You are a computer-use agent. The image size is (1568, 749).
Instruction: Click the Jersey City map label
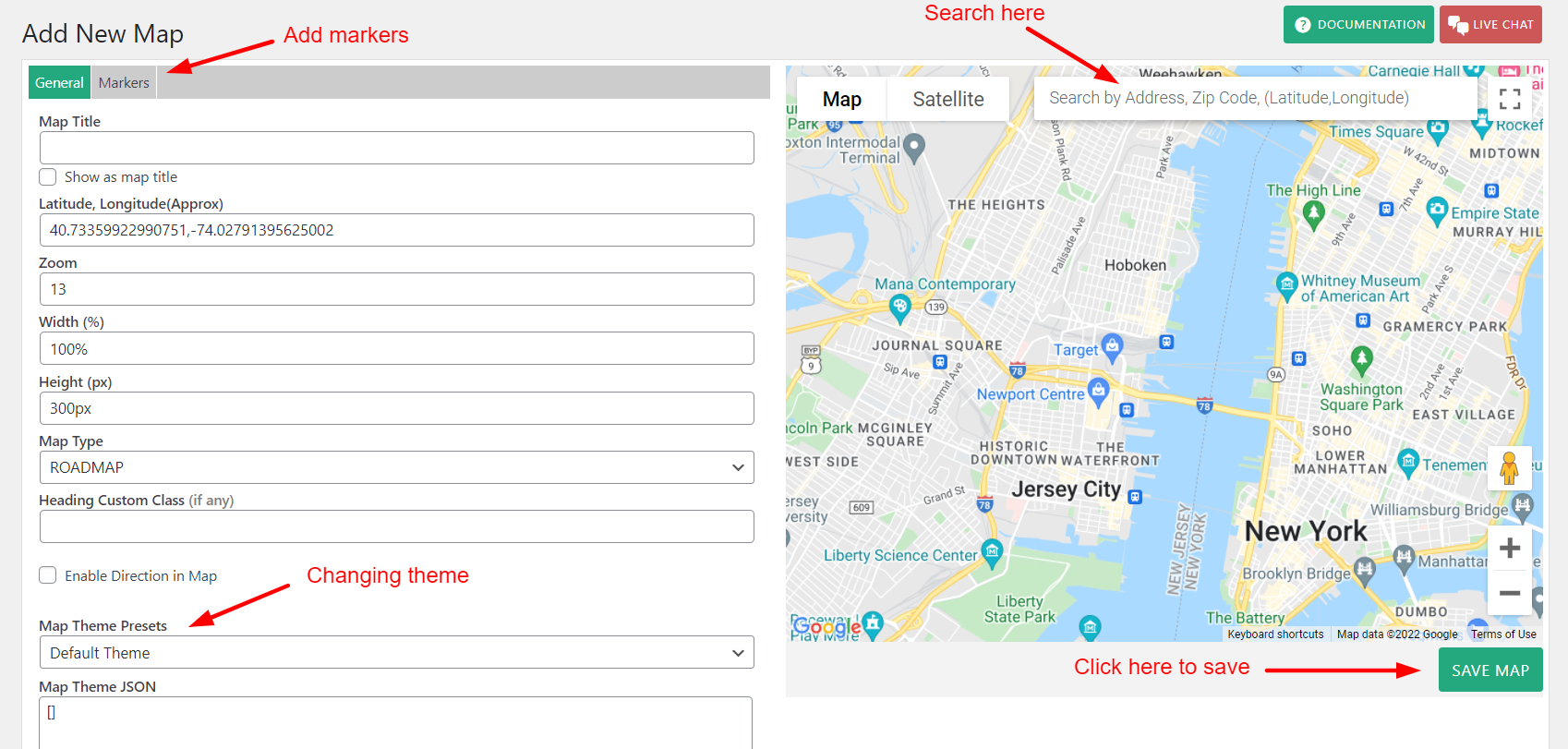point(1066,489)
